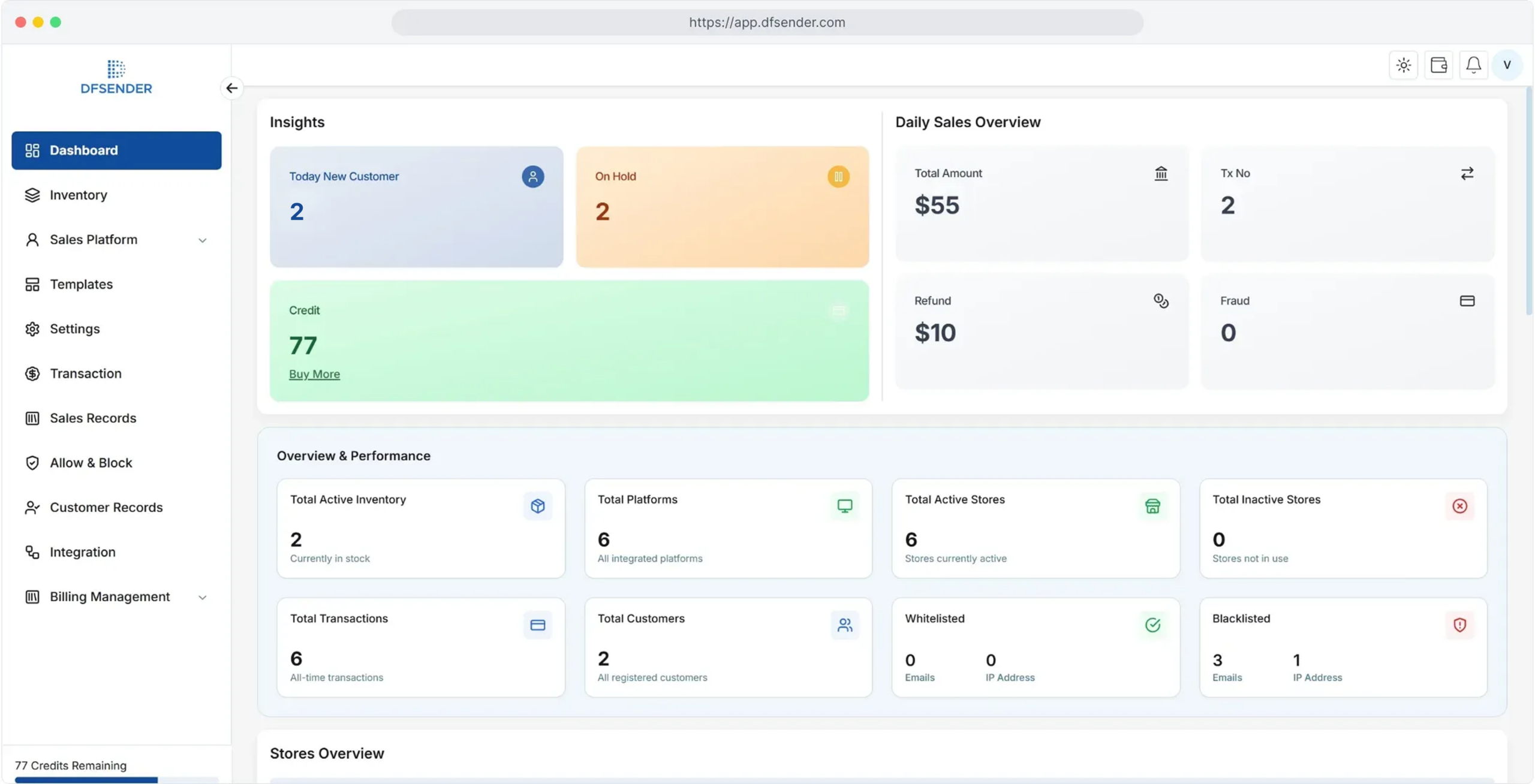
Task: Click the Tx No transfer arrows icon
Action: (x=1467, y=173)
